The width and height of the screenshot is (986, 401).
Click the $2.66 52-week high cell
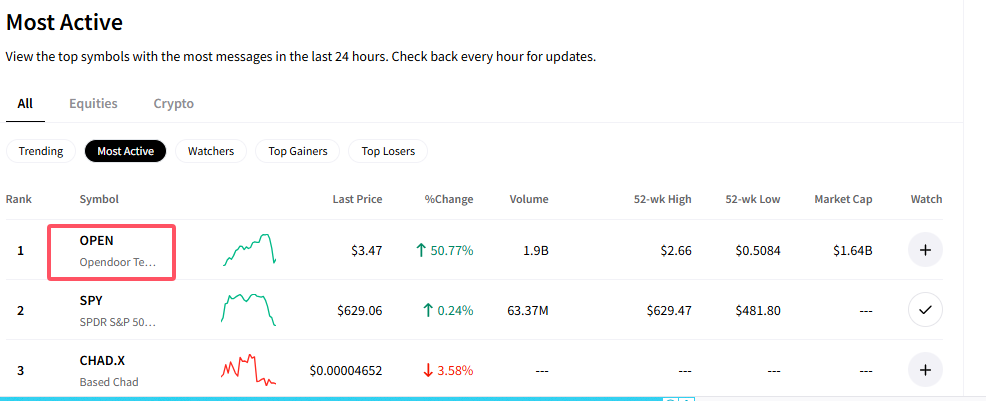676,251
